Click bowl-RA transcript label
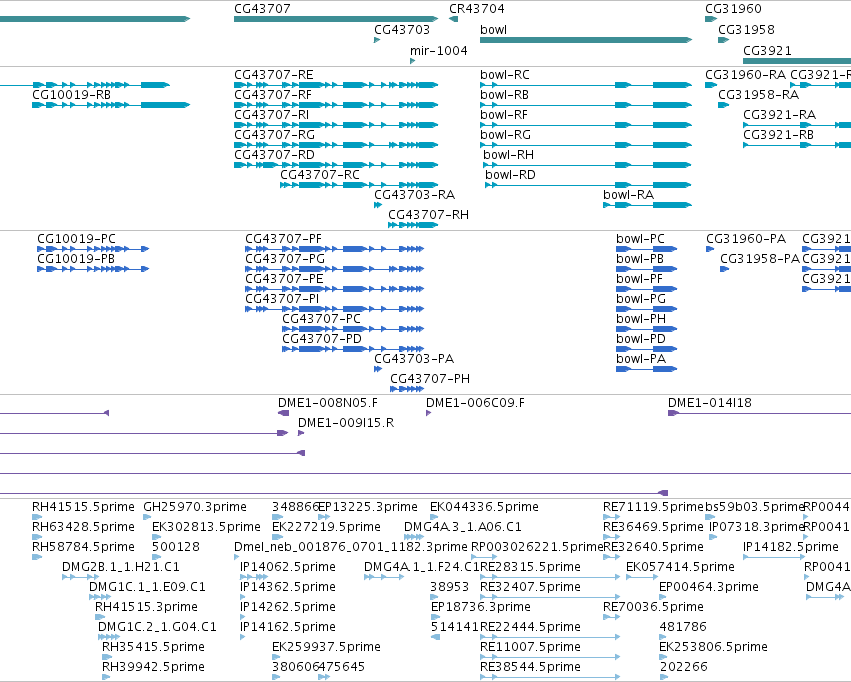This screenshot has height=682, width=851. pyautogui.click(x=628, y=195)
